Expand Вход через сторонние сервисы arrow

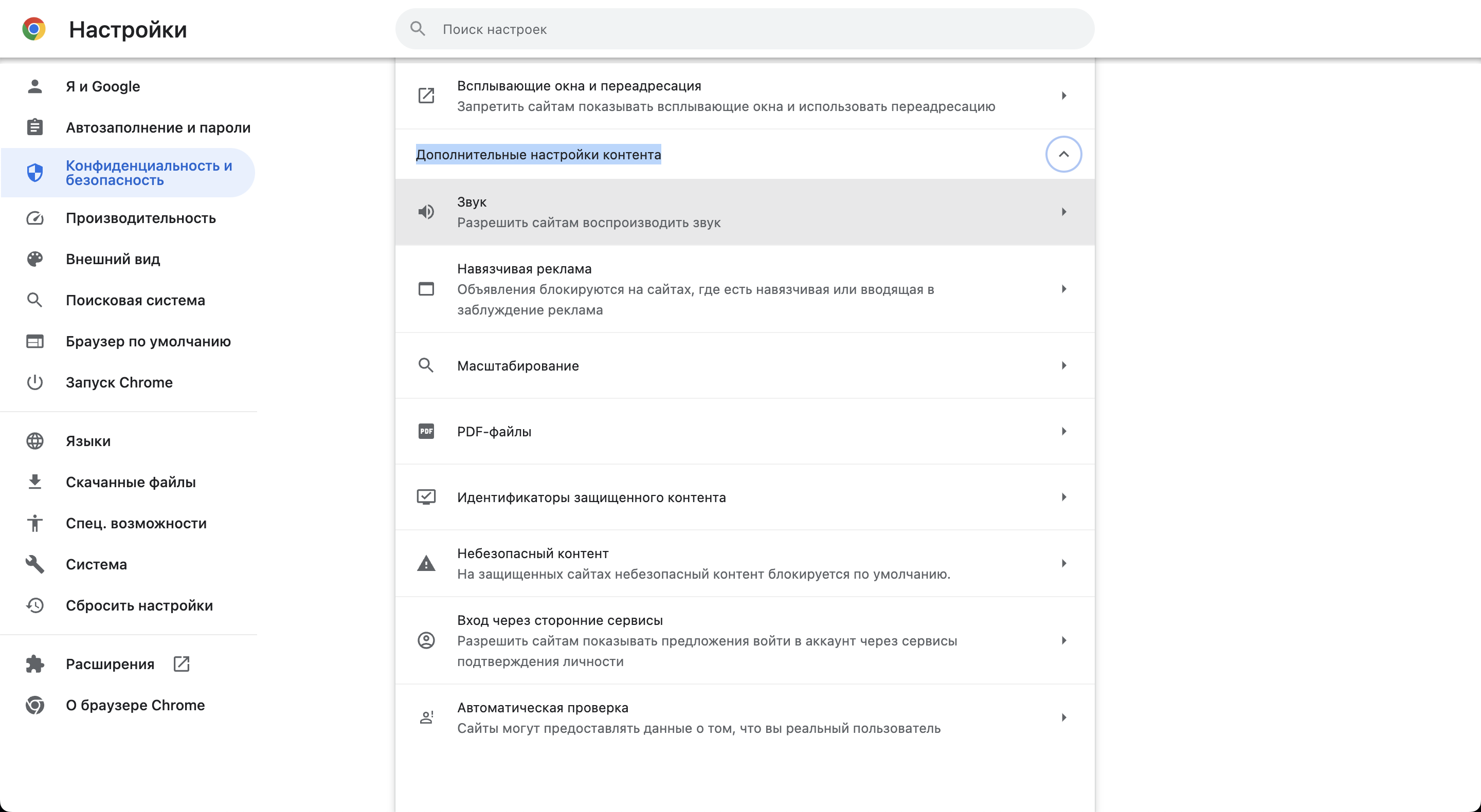[1063, 640]
